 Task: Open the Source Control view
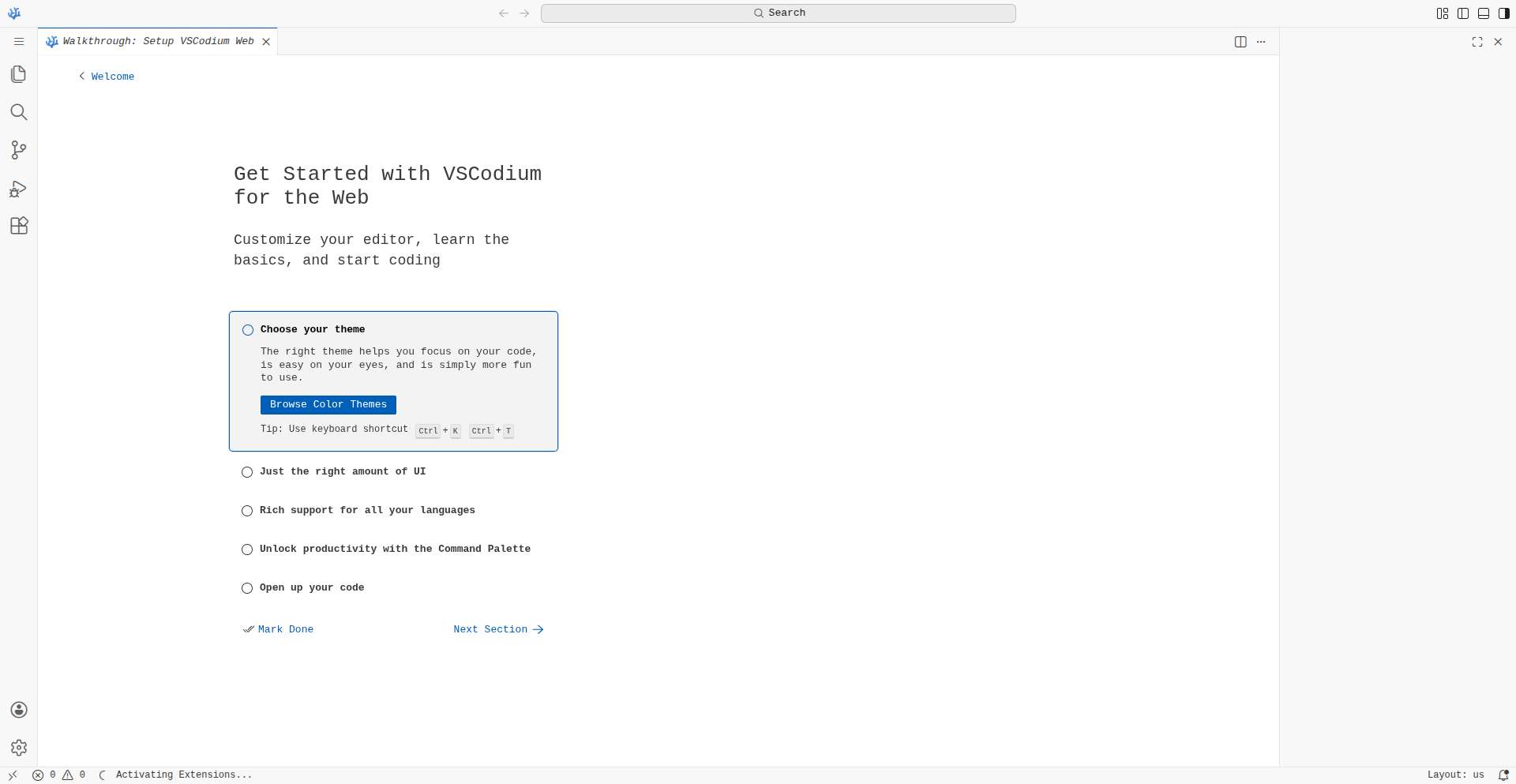tap(19, 150)
